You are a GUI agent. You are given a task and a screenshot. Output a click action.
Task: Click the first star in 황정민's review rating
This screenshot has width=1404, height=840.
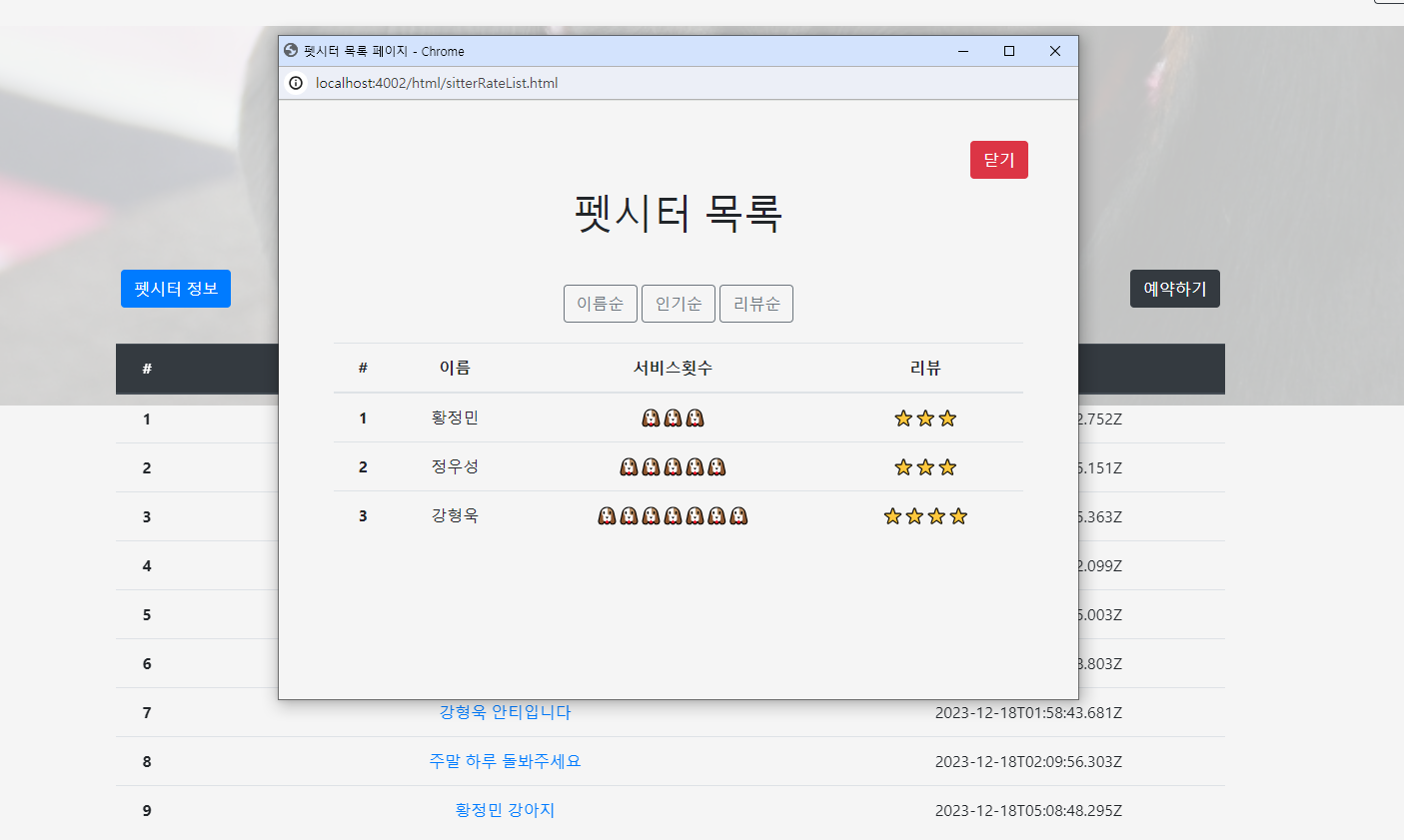[902, 418]
